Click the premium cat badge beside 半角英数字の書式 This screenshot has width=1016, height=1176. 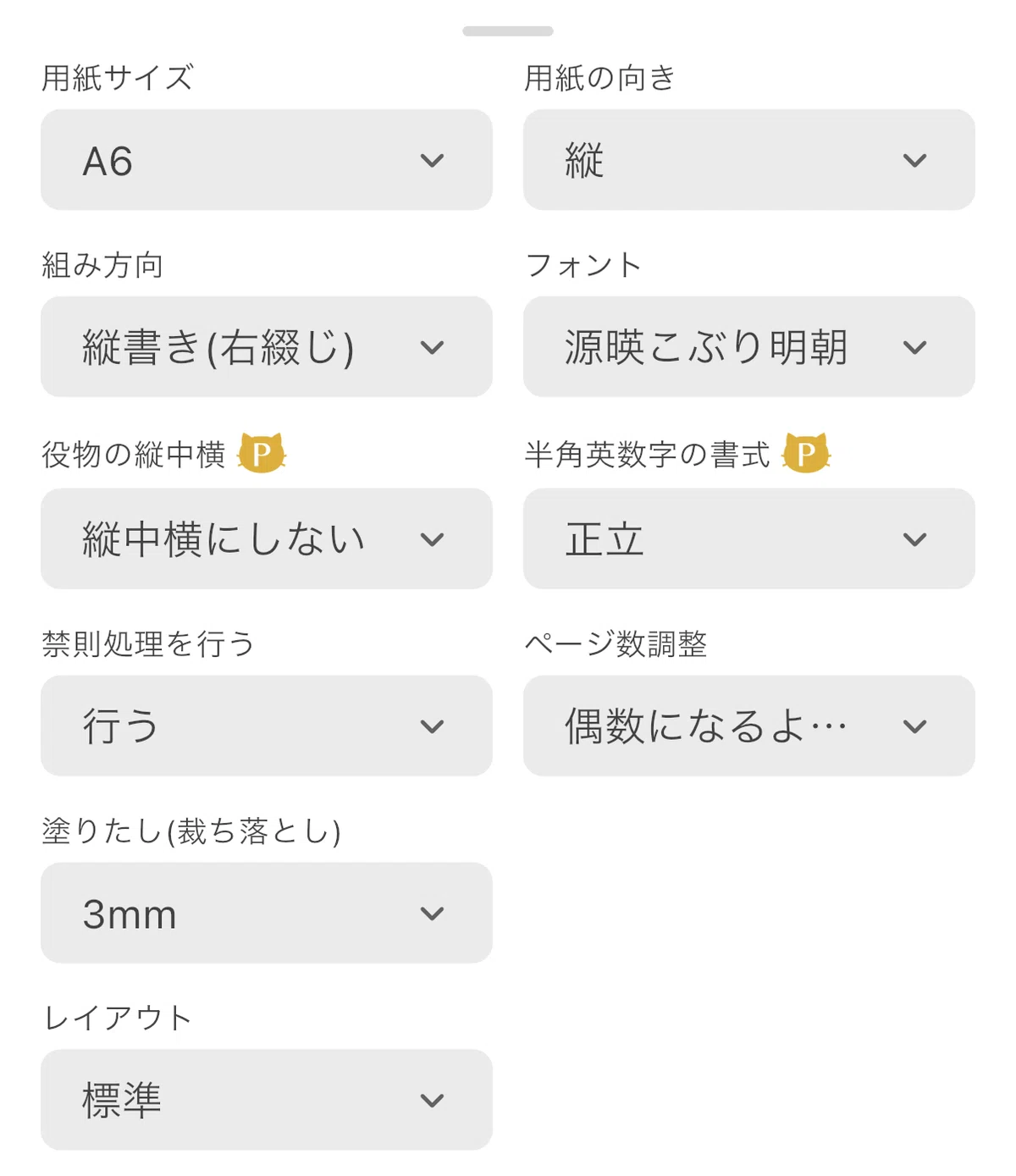tap(806, 453)
